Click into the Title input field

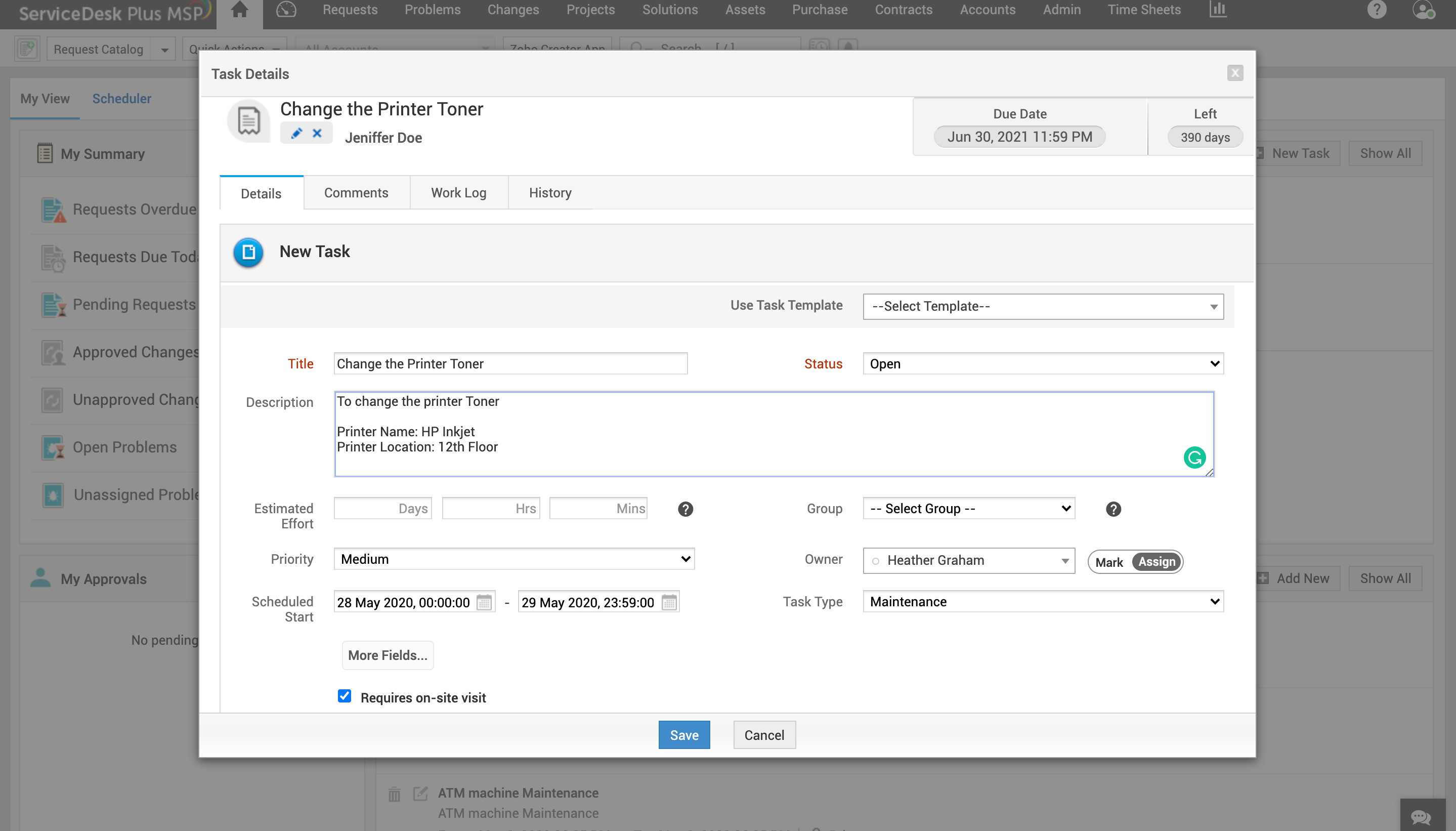[510, 363]
